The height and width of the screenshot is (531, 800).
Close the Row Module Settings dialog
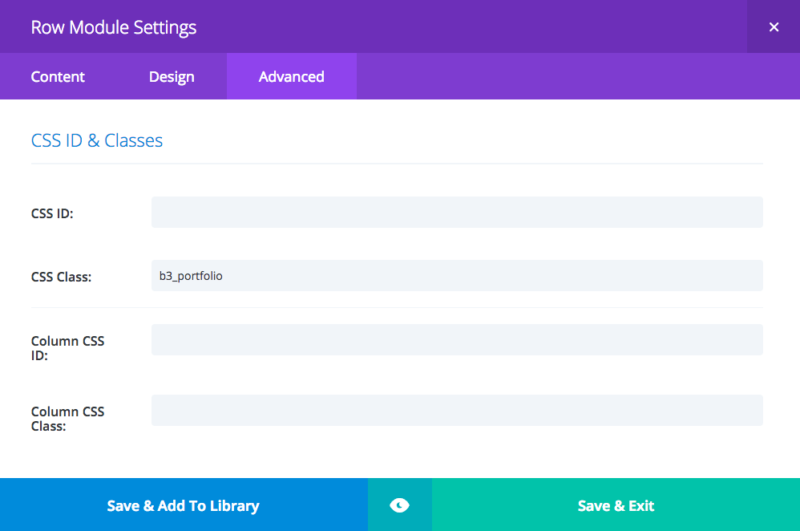point(773,27)
